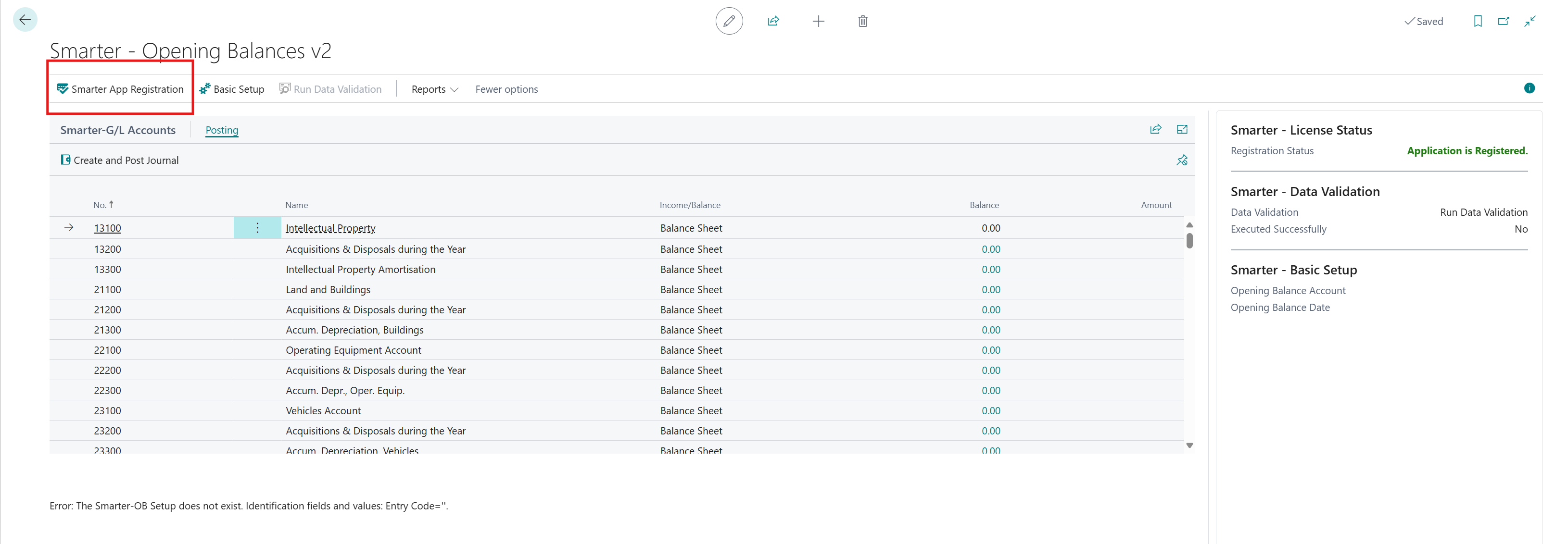
Task: Select the Vehicles Account row
Action: (x=617, y=411)
